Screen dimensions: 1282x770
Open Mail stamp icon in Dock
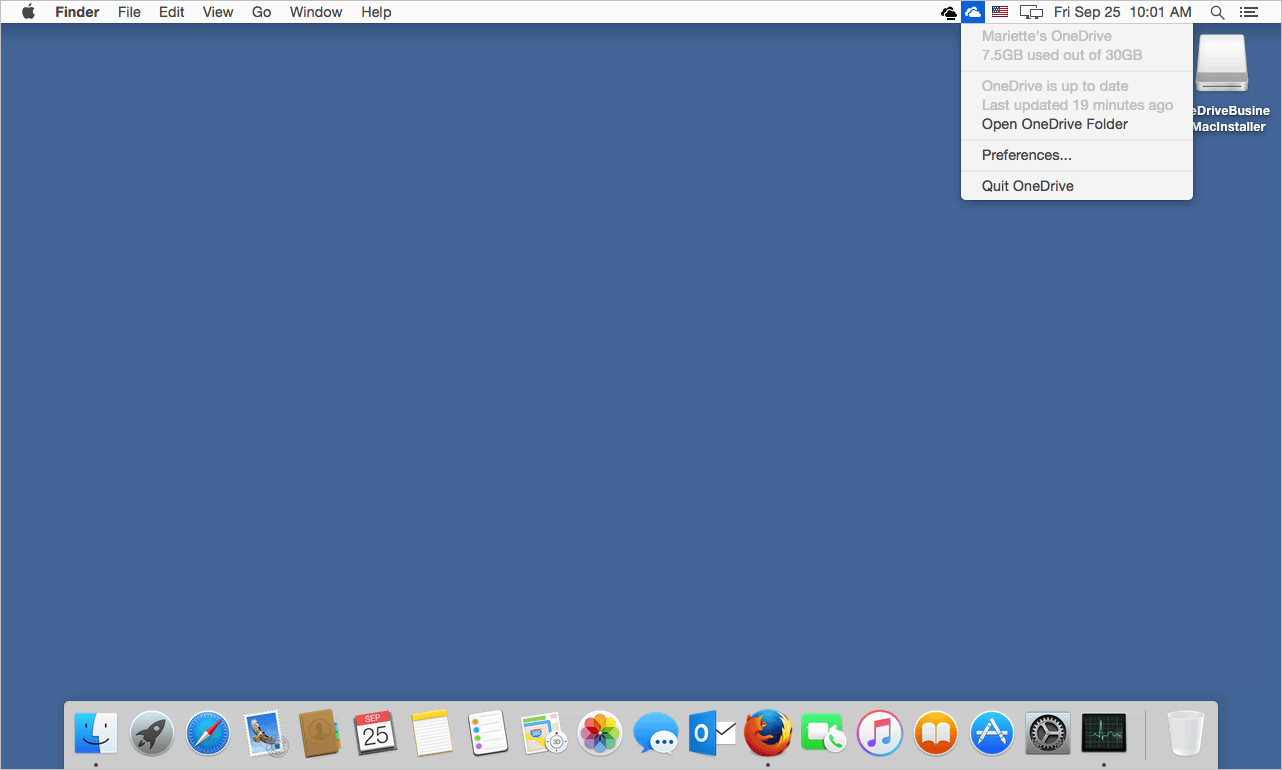[265, 733]
